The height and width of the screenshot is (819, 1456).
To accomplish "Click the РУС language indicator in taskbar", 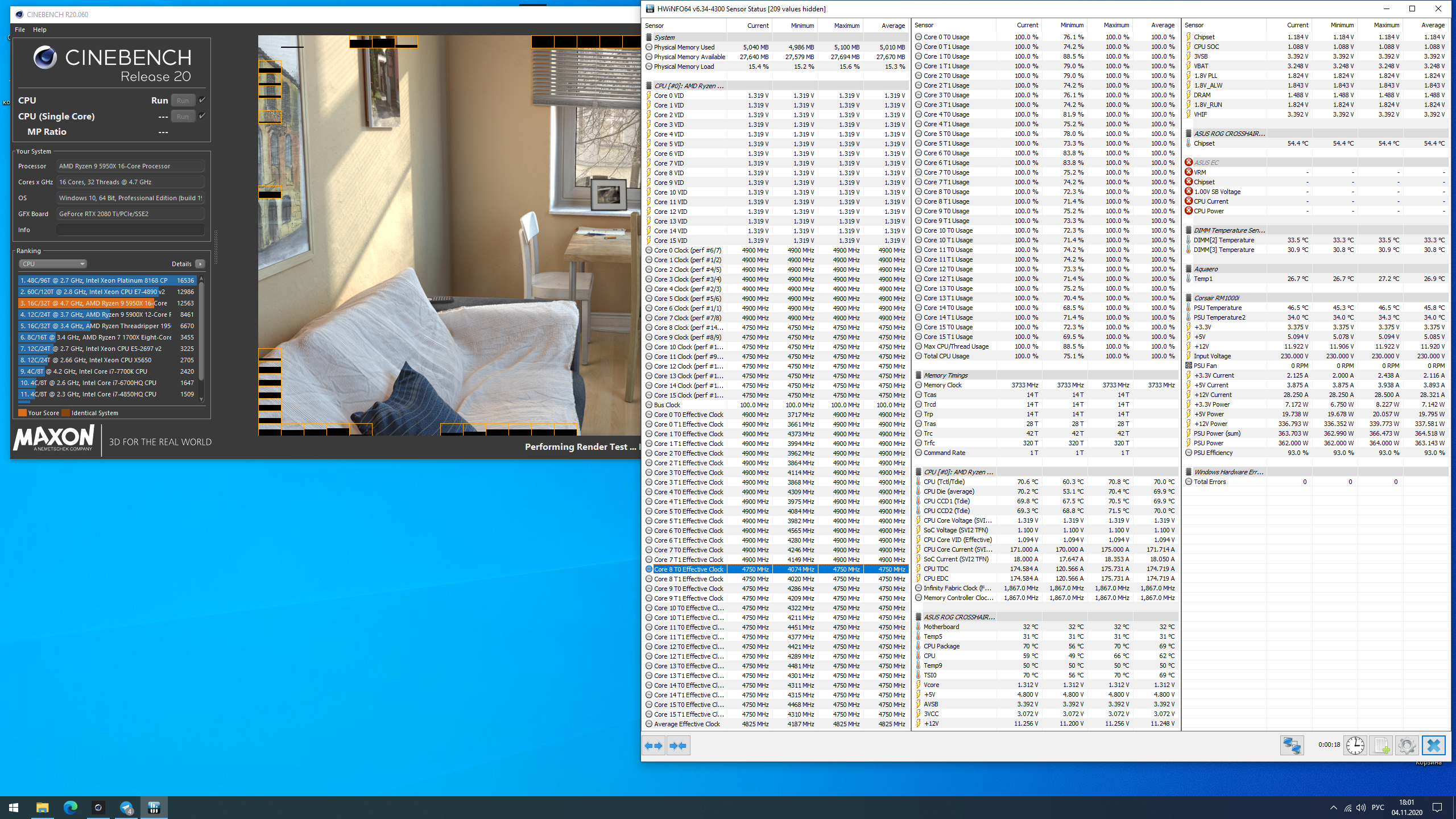I will click(1378, 808).
